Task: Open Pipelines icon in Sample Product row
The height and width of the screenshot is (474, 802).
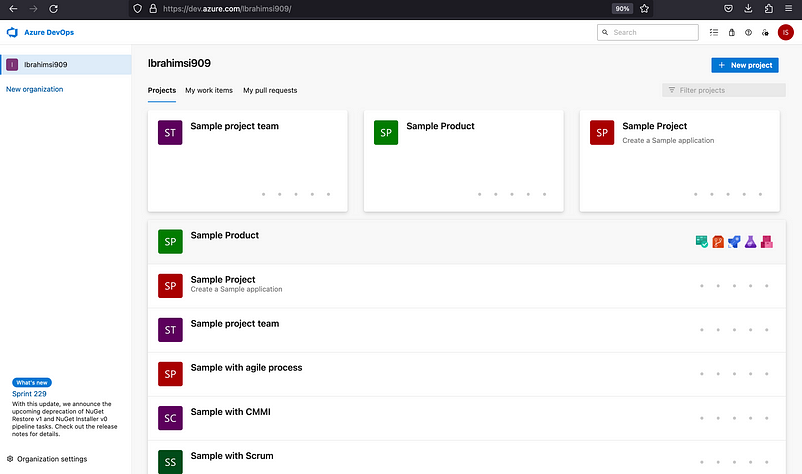Action: tap(734, 241)
